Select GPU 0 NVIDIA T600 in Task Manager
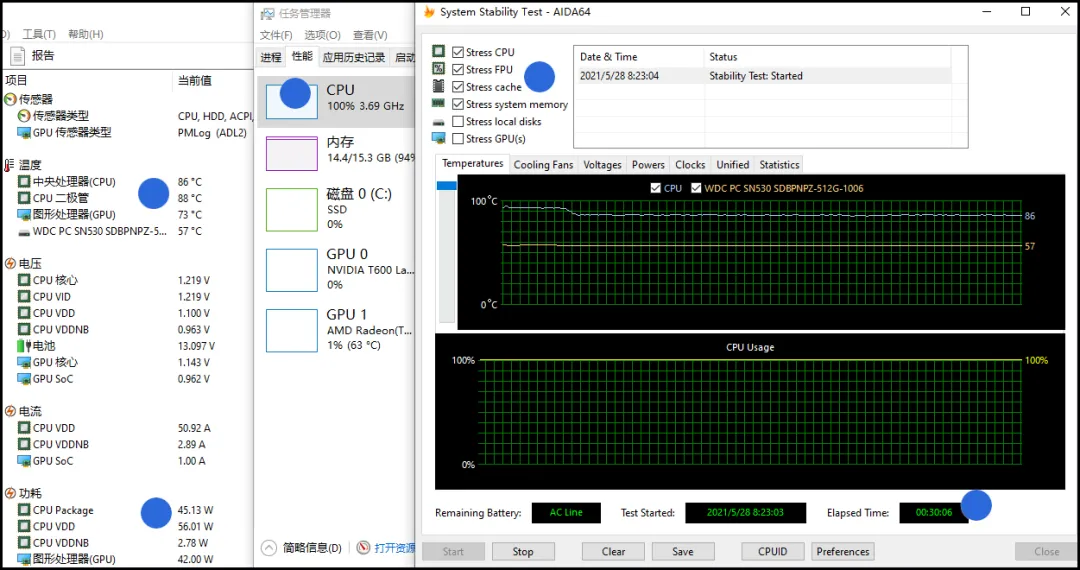The height and width of the screenshot is (570, 1080). pyautogui.click(x=336, y=268)
